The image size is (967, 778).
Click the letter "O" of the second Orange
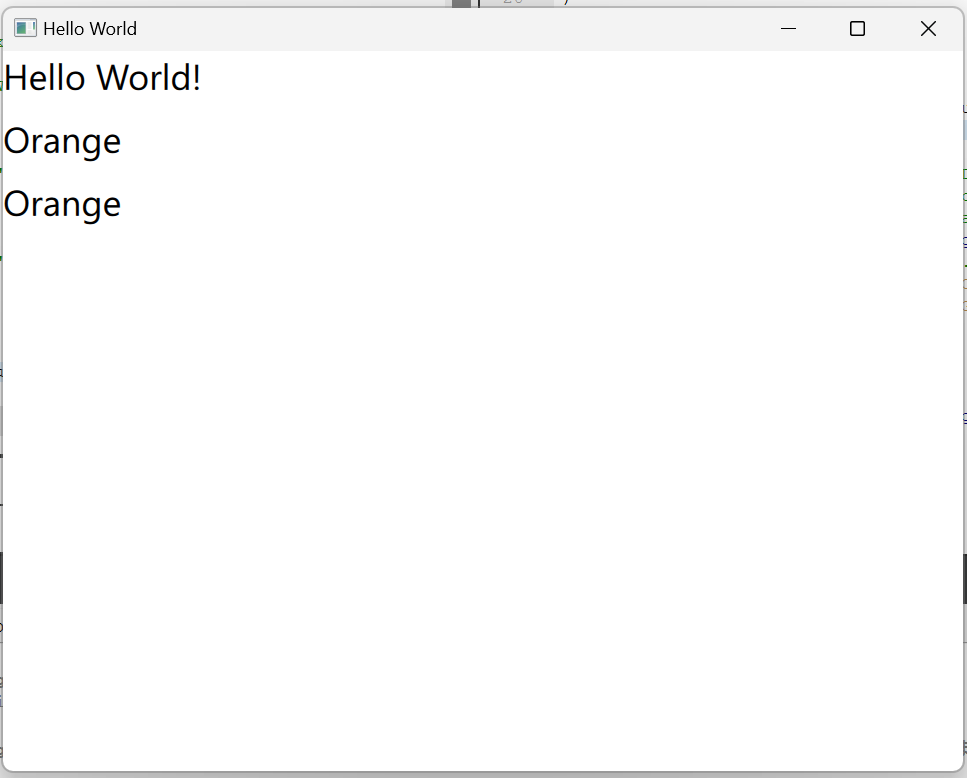[x=17, y=204]
